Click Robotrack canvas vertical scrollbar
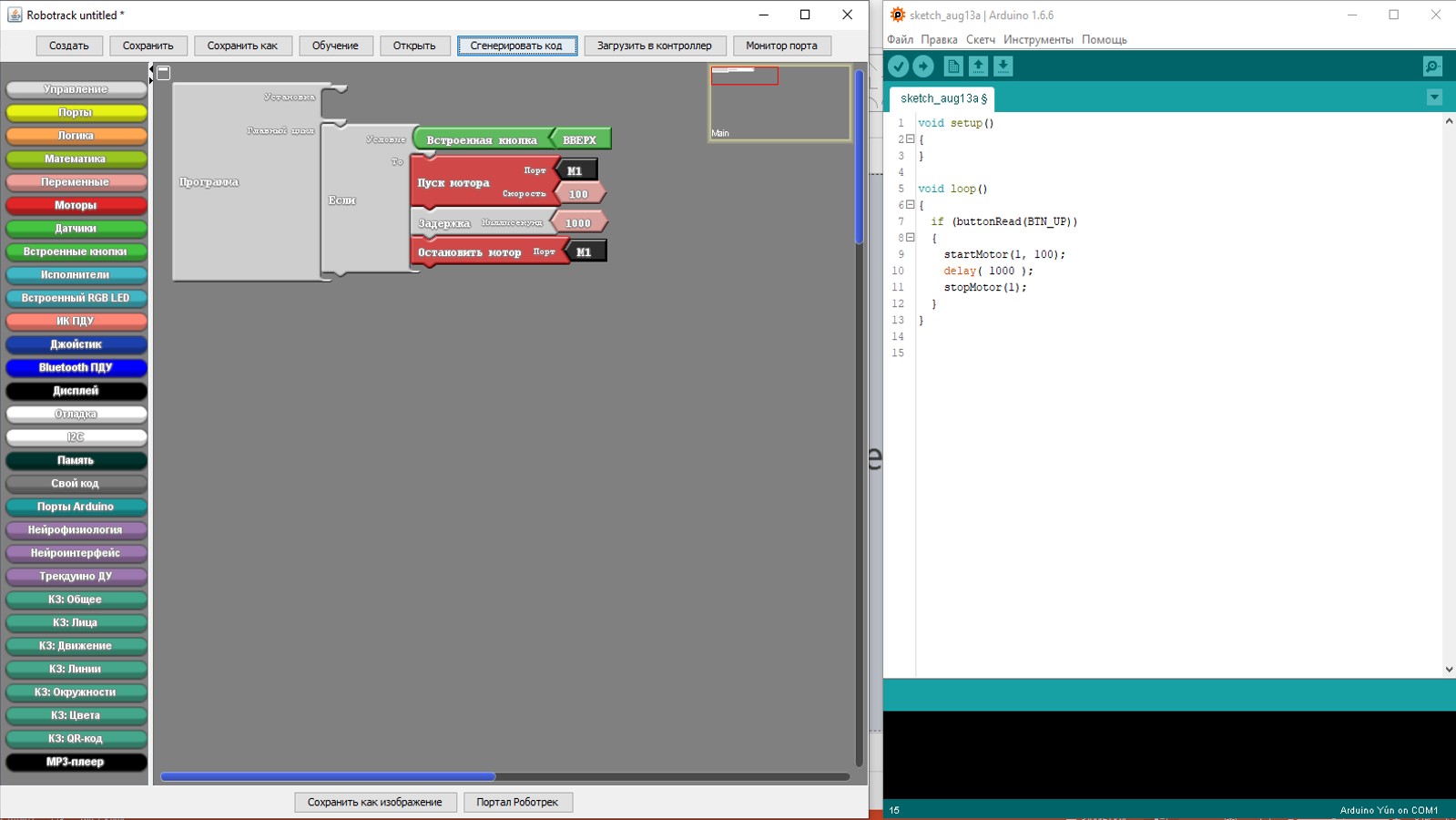The image size is (1456, 820). [x=859, y=157]
